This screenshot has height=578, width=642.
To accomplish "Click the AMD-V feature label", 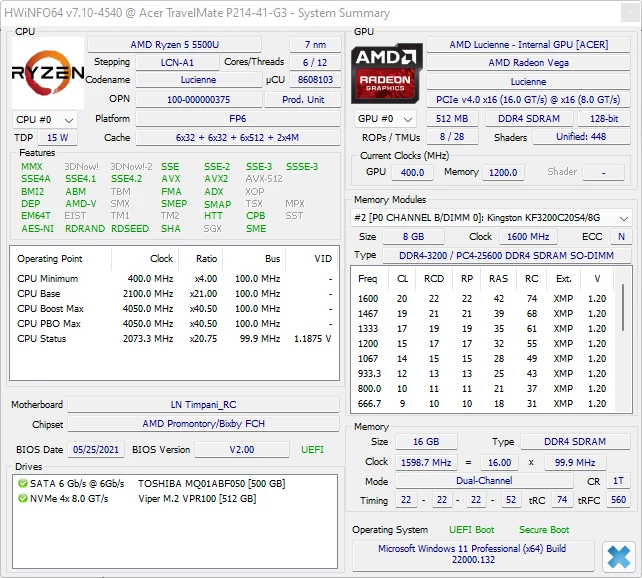I will [x=81, y=203].
